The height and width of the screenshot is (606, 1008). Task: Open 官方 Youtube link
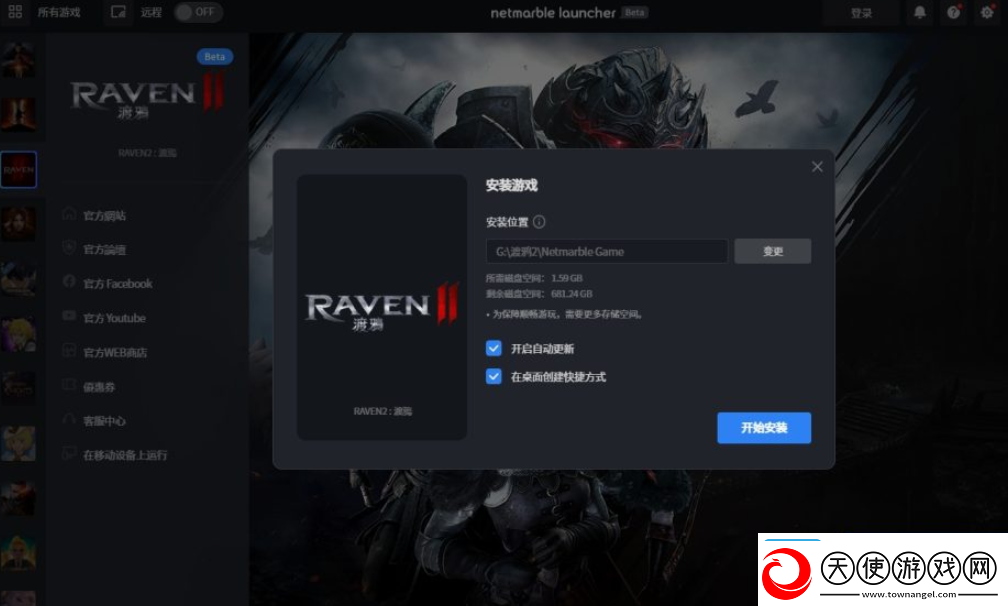click(114, 318)
